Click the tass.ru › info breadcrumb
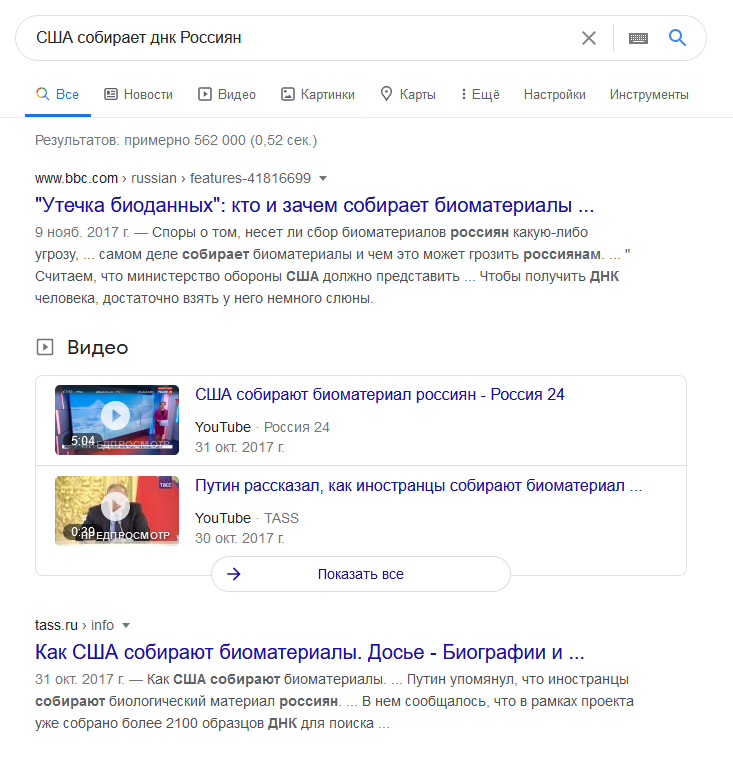733x757 pixels. click(x=74, y=625)
